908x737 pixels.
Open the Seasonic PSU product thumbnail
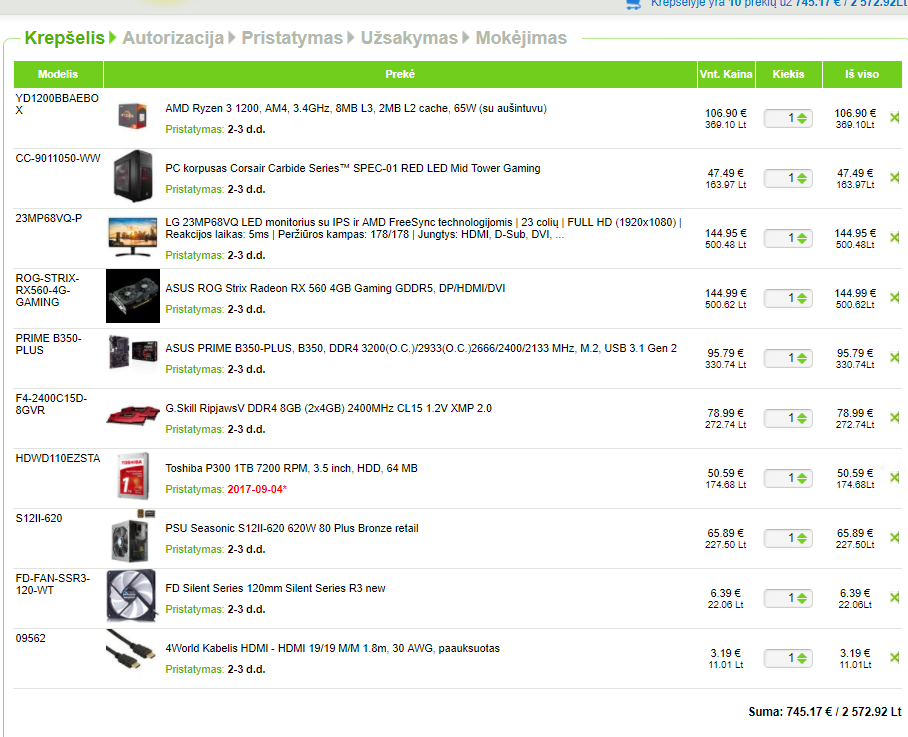[x=133, y=537]
